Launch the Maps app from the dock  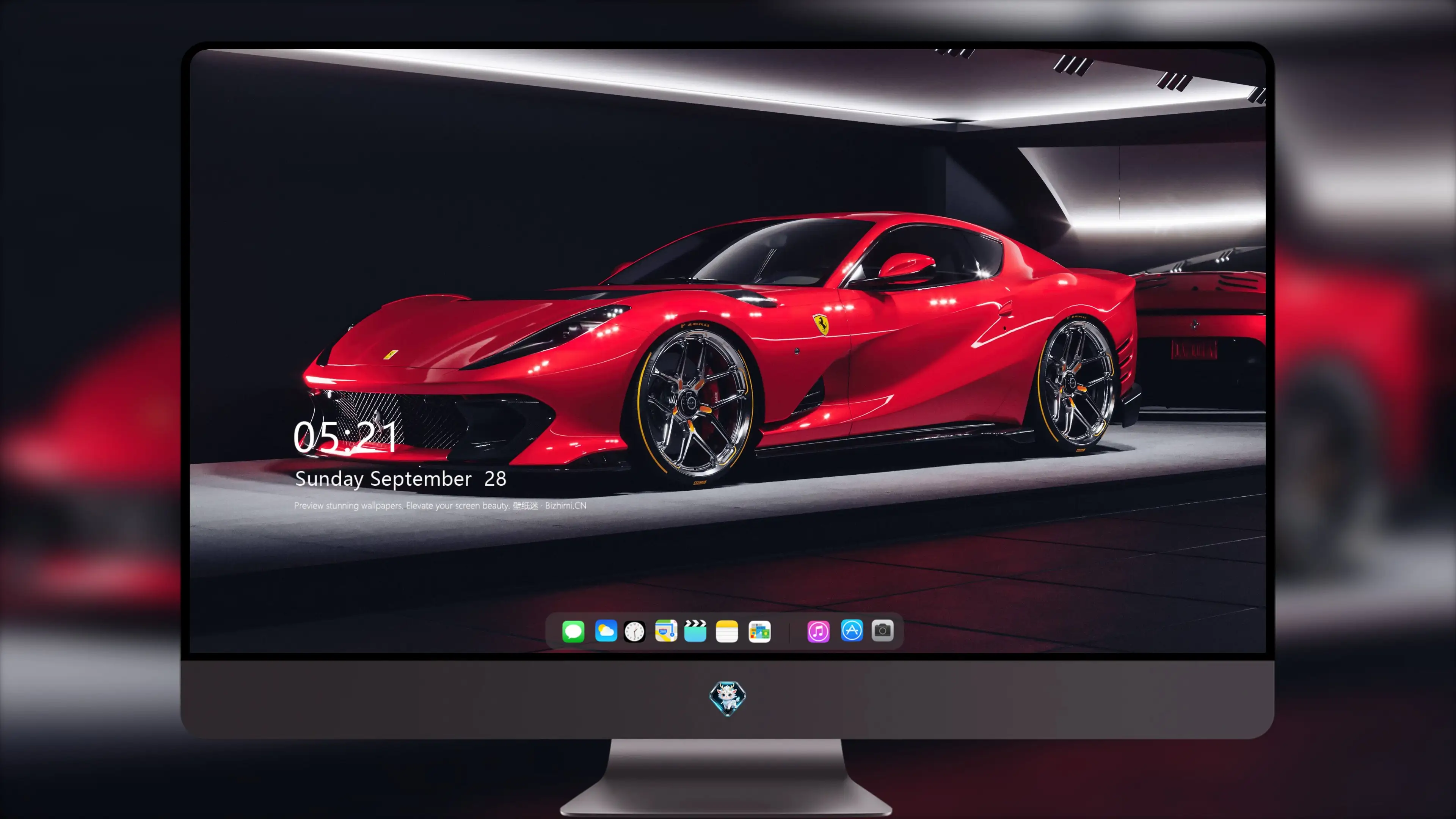[x=666, y=631]
